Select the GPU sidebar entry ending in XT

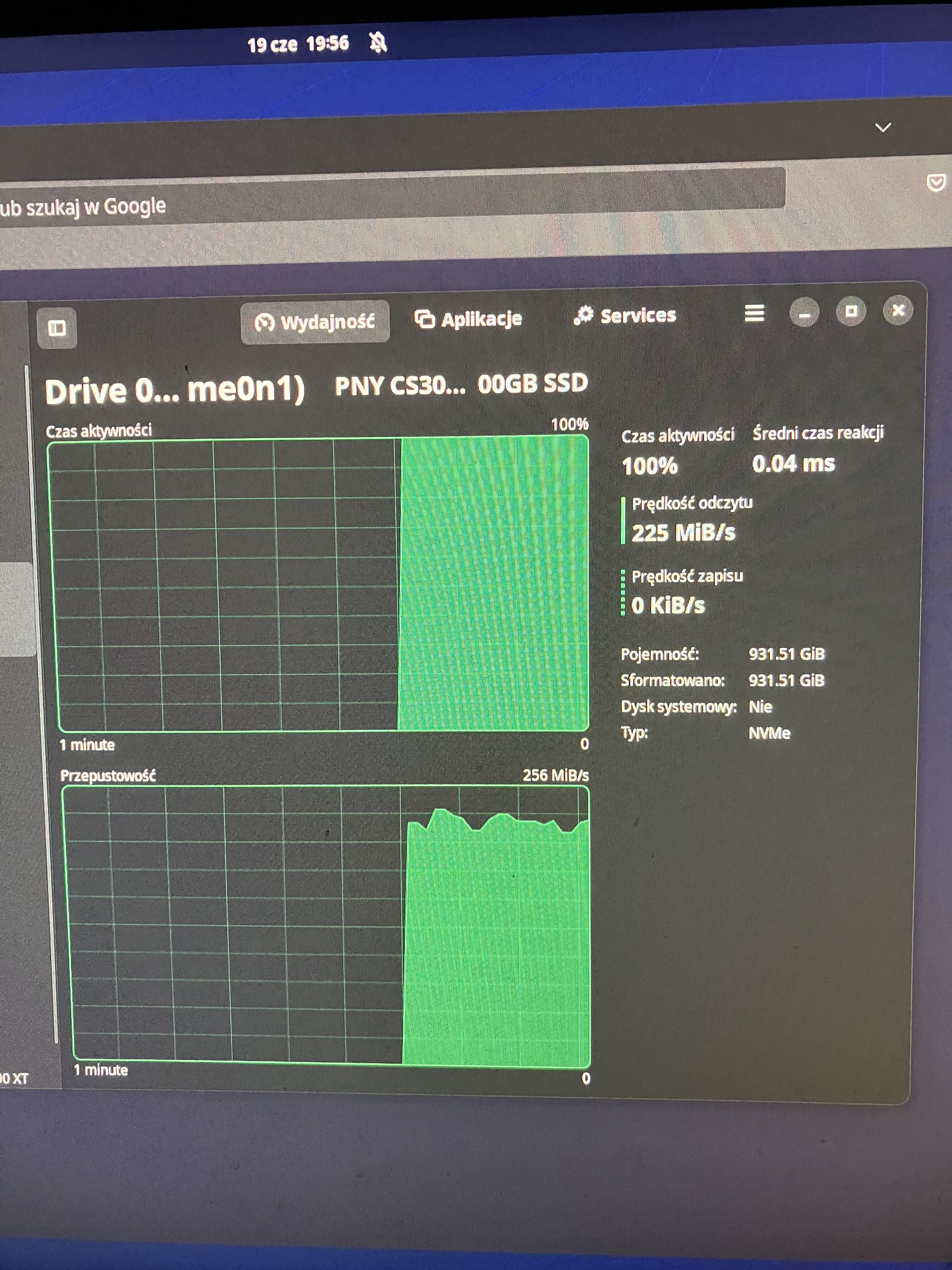(14, 1078)
